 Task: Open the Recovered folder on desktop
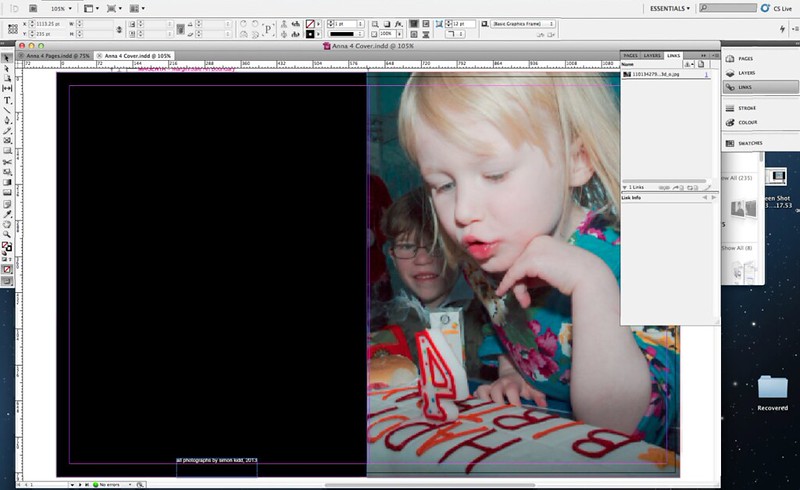(x=772, y=393)
